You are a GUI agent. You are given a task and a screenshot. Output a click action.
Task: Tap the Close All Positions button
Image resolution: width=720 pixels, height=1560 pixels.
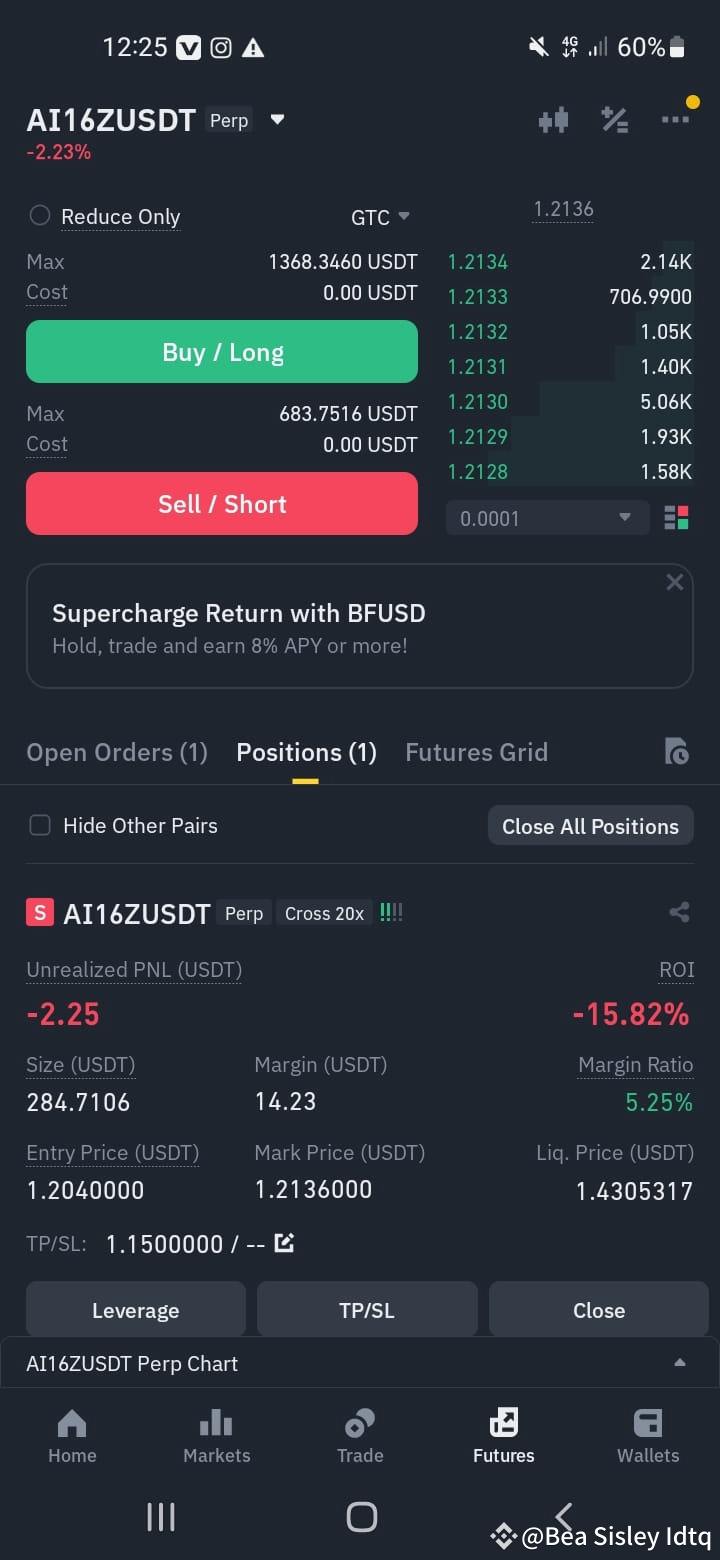pyautogui.click(x=590, y=826)
